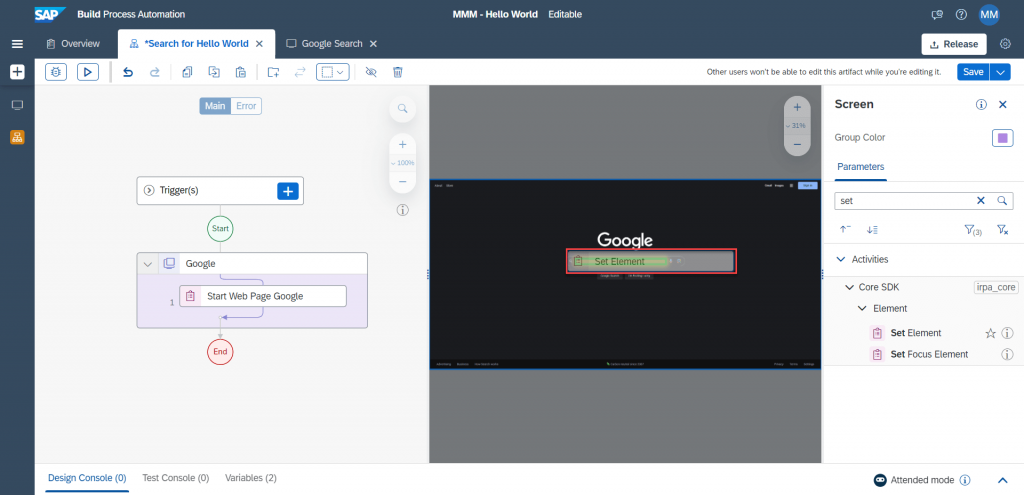This screenshot has height=495, width=1024.
Task: Run the automation with the play button
Action: click(x=88, y=72)
